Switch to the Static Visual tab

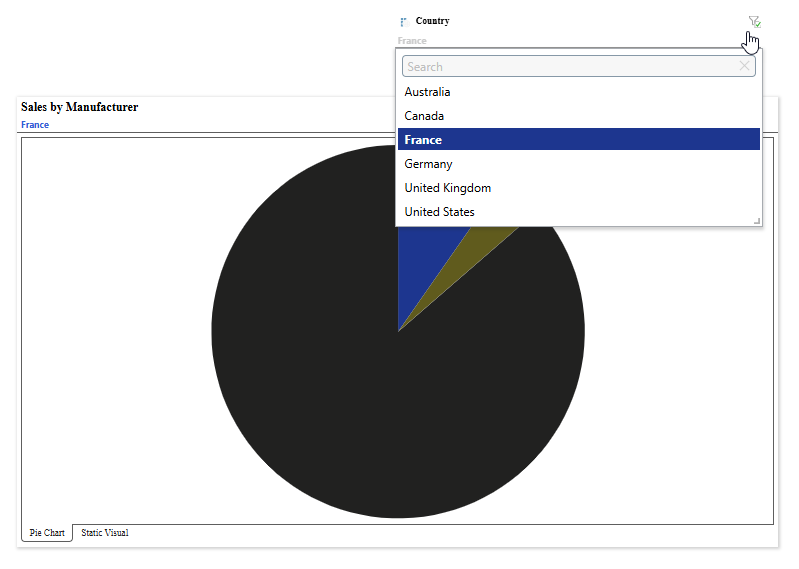(104, 533)
